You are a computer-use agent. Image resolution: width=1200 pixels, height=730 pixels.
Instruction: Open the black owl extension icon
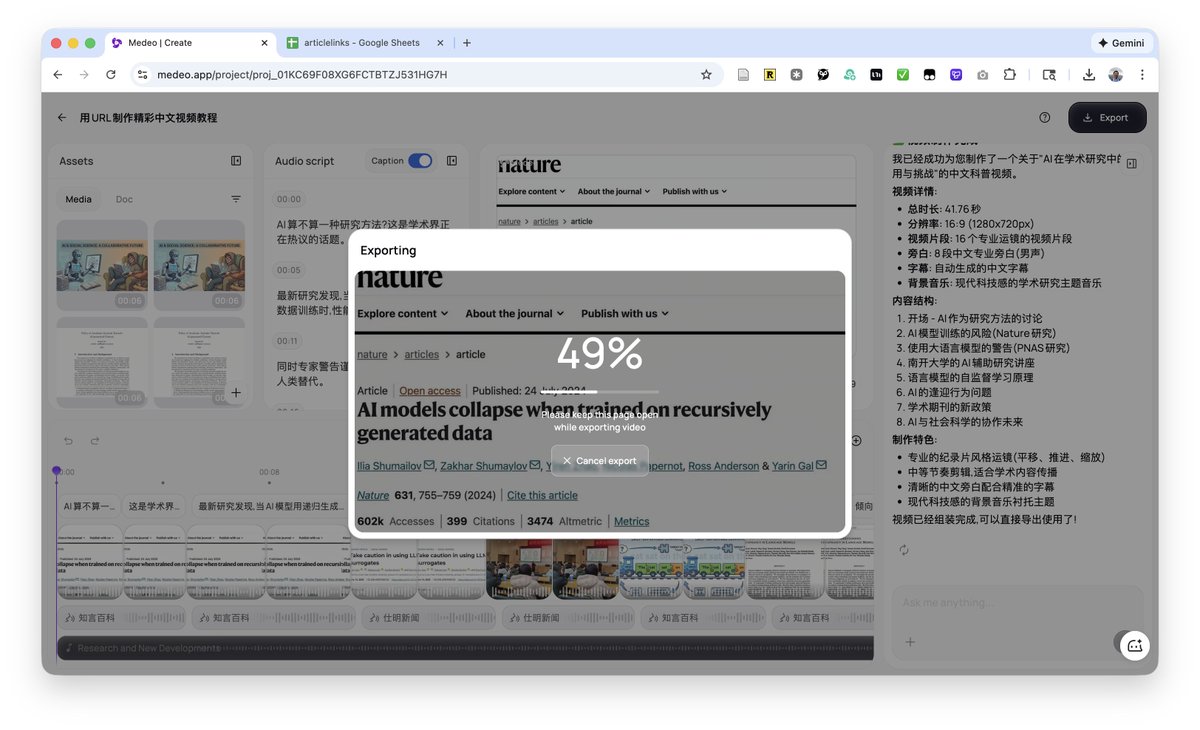click(823, 75)
